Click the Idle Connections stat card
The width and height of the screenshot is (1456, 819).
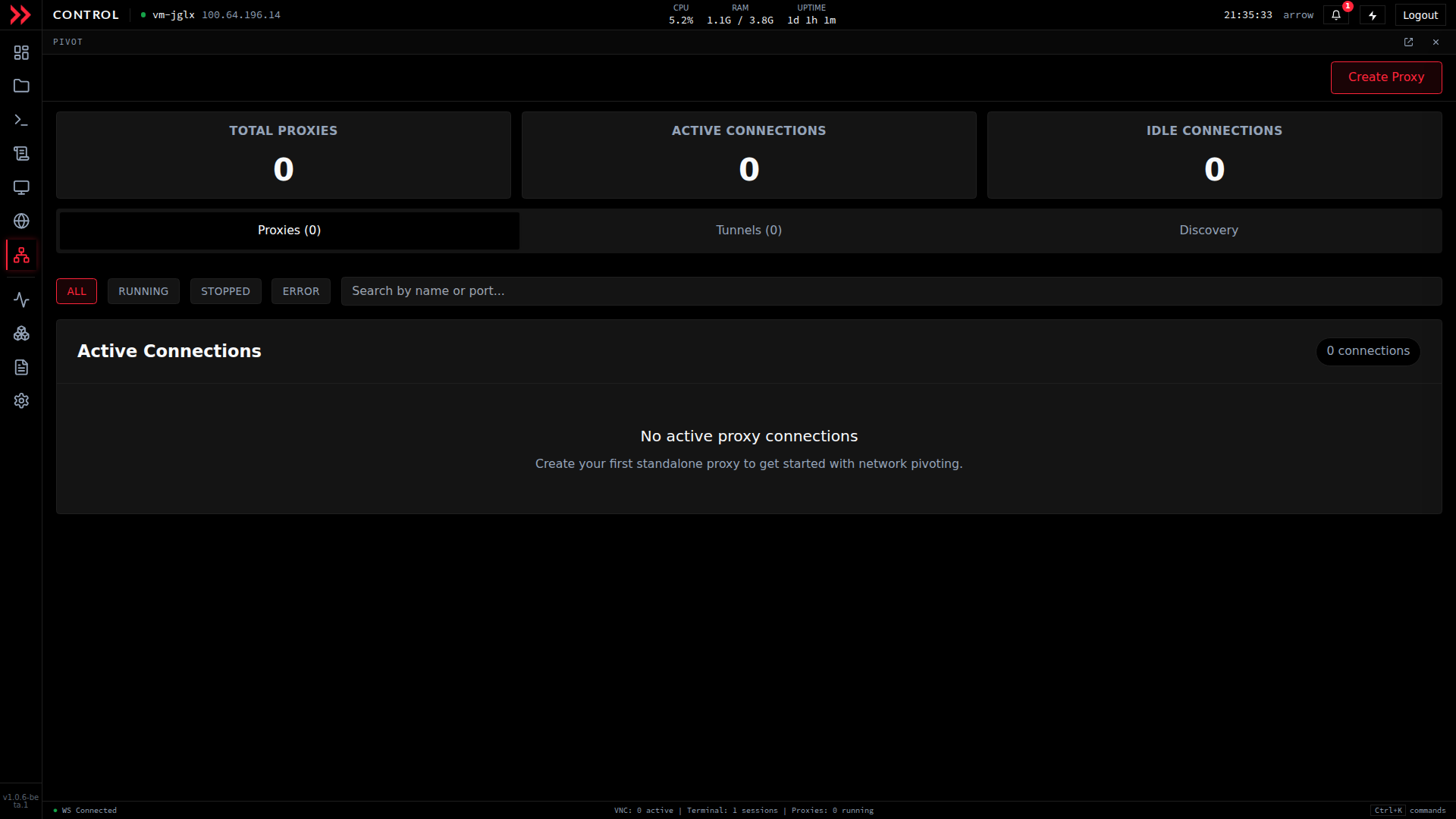pos(1215,155)
